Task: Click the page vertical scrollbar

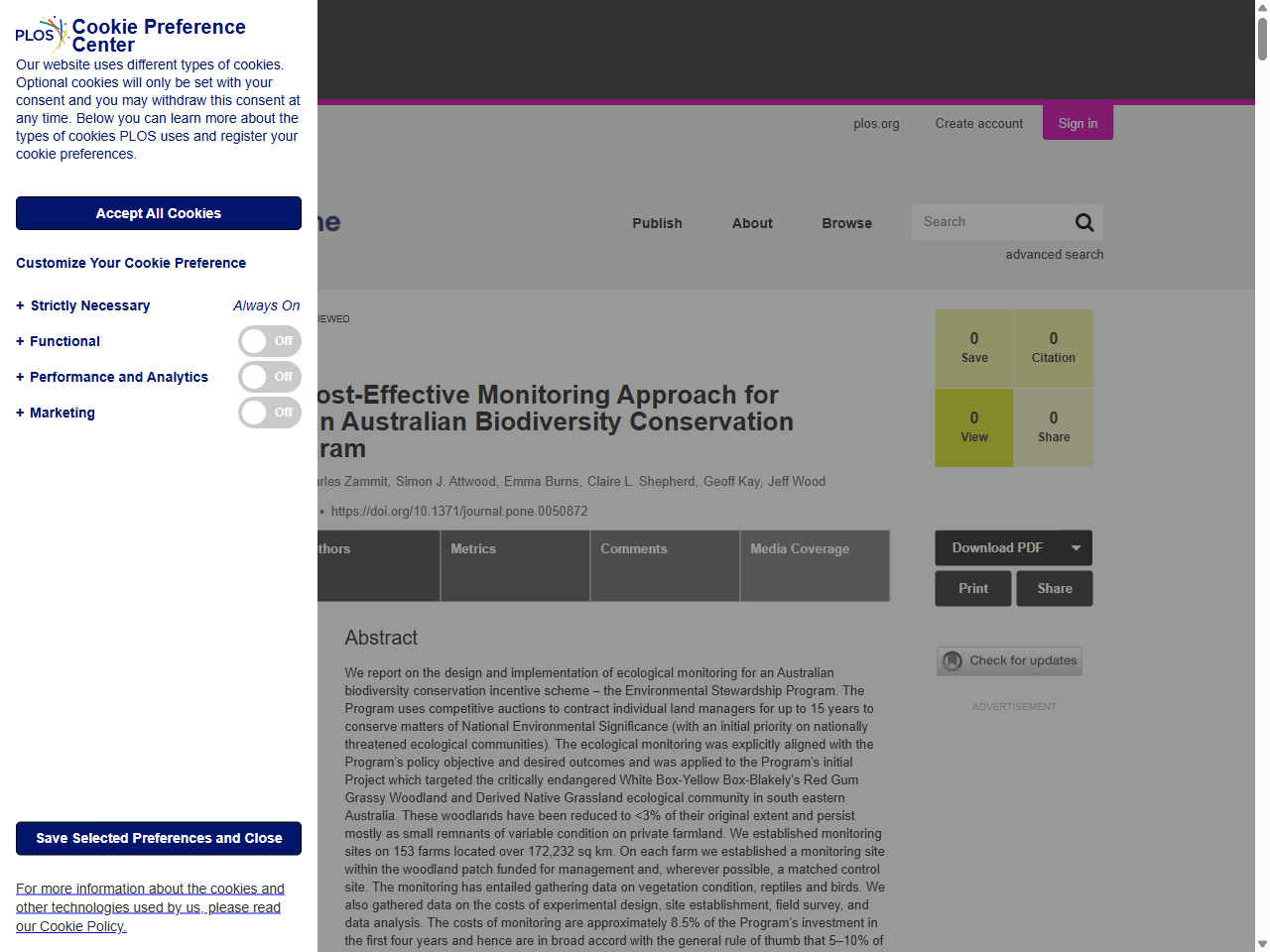Action: (1261, 40)
